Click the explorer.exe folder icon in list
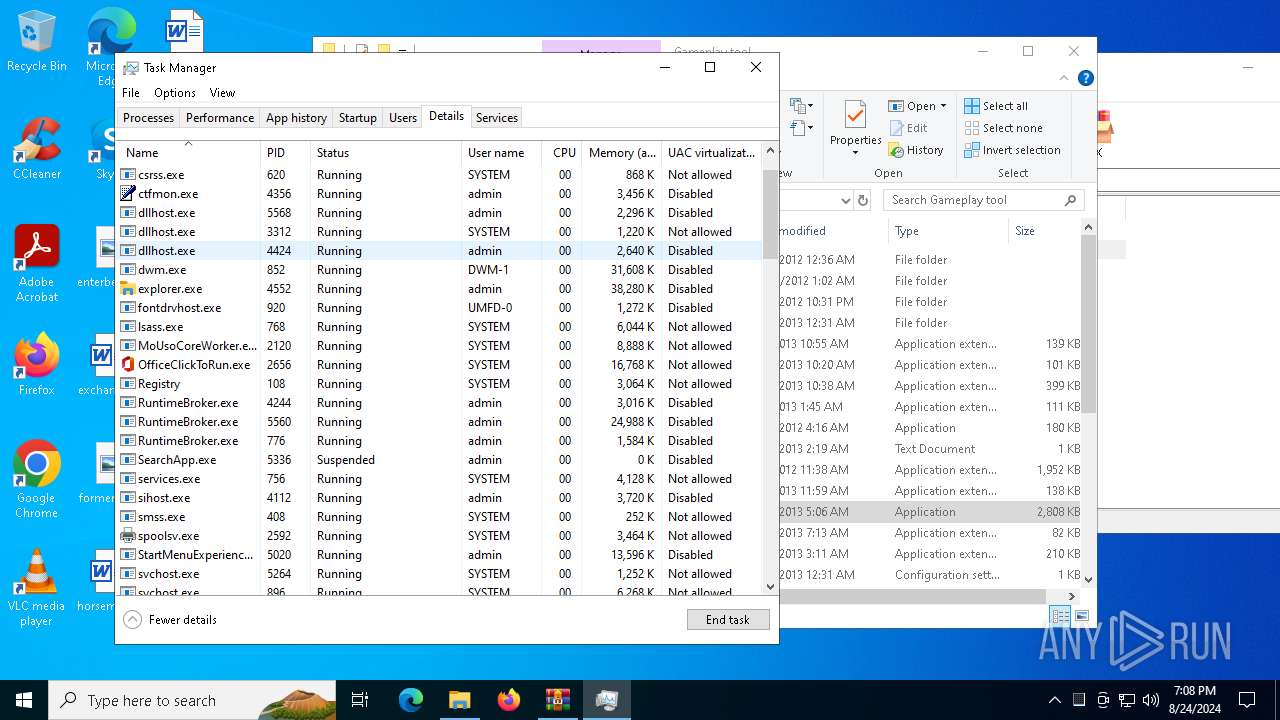1280x720 pixels. (x=128, y=289)
